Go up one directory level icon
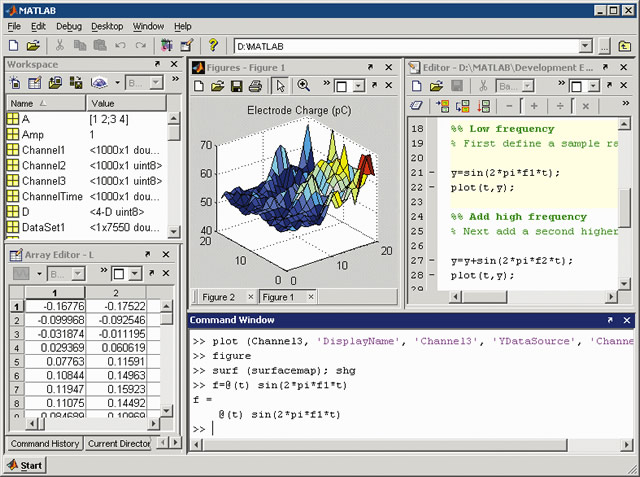 coord(624,47)
